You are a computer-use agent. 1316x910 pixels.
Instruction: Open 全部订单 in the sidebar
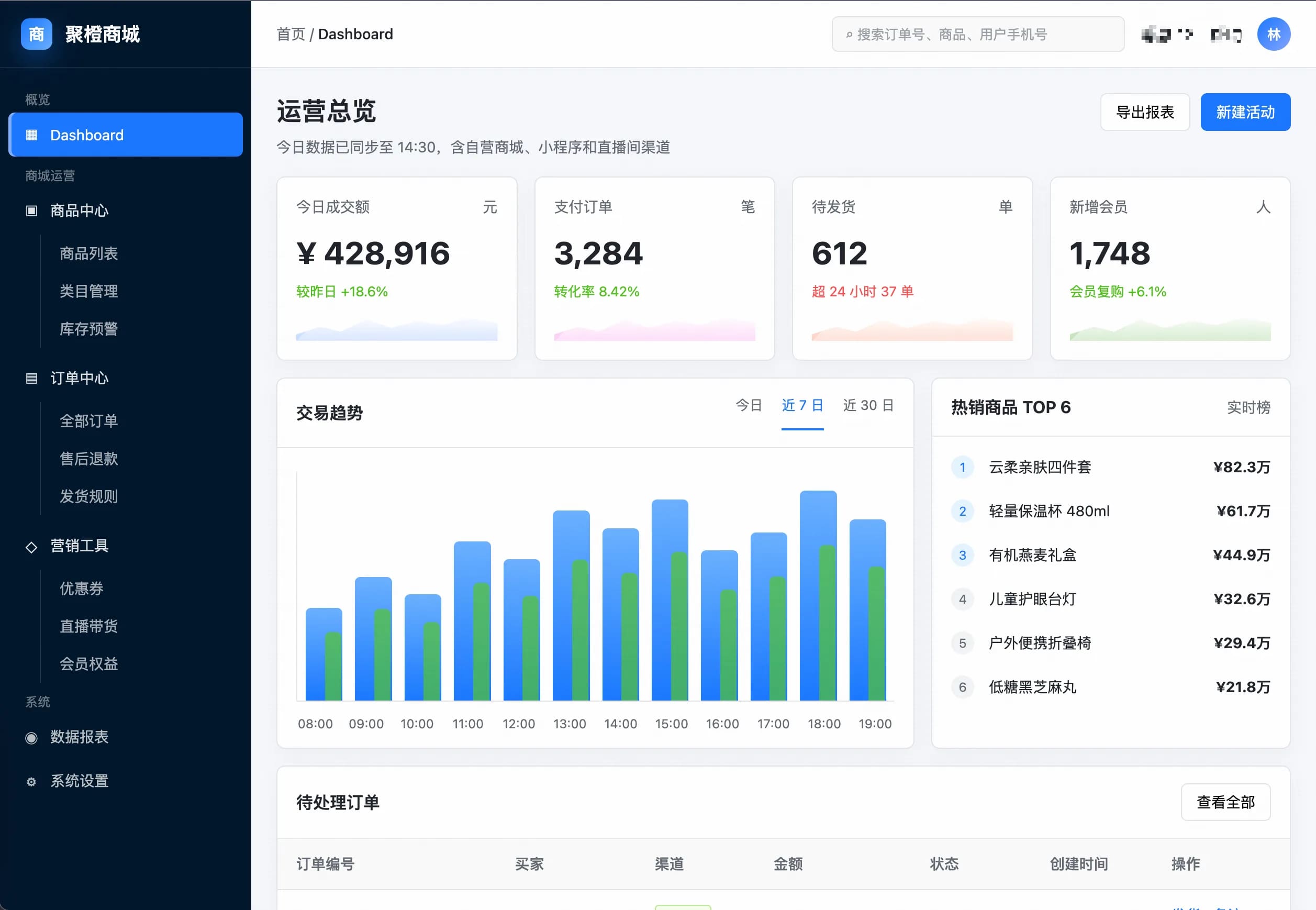click(x=89, y=421)
